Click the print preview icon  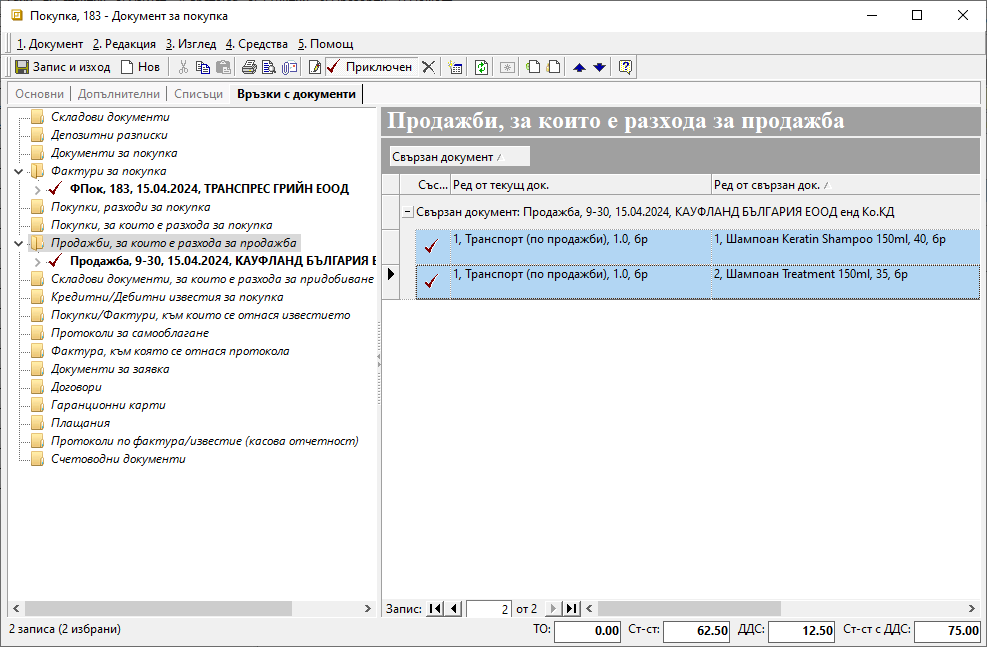pyautogui.click(x=268, y=67)
